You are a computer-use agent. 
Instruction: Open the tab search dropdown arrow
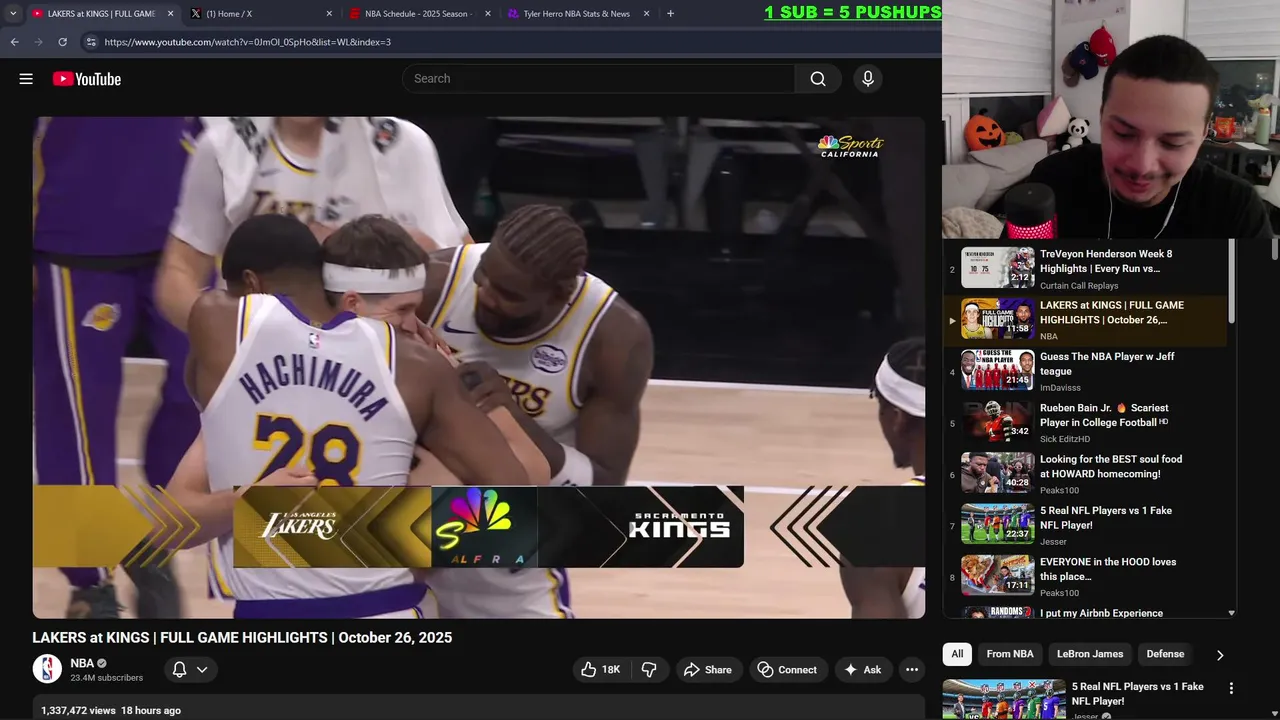(x=13, y=14)
